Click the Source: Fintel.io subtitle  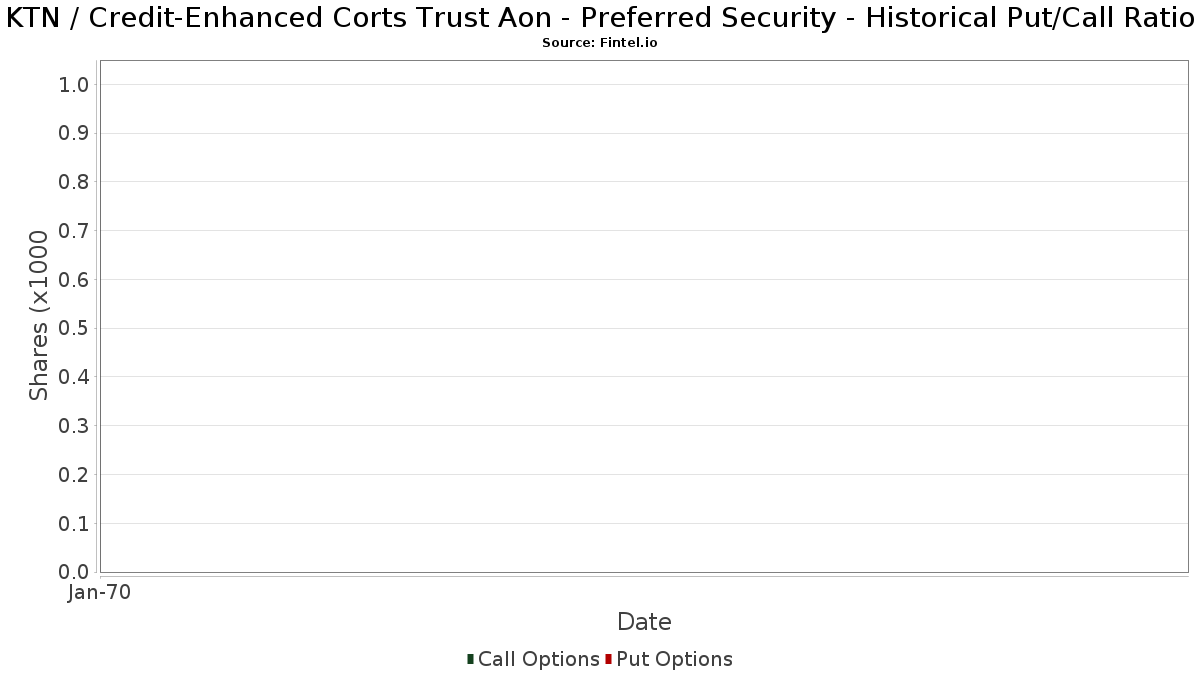(x=599, y=43)
